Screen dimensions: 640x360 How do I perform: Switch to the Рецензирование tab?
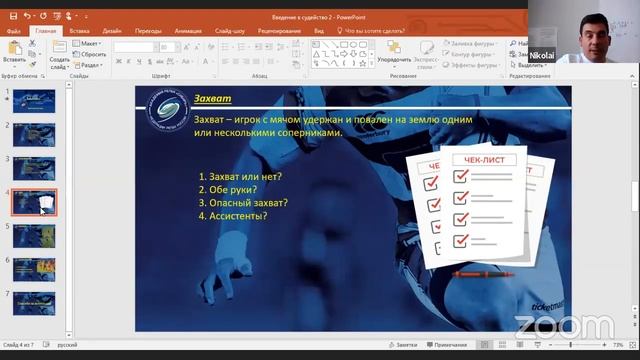pyautogui.click(x=279, y=31)
